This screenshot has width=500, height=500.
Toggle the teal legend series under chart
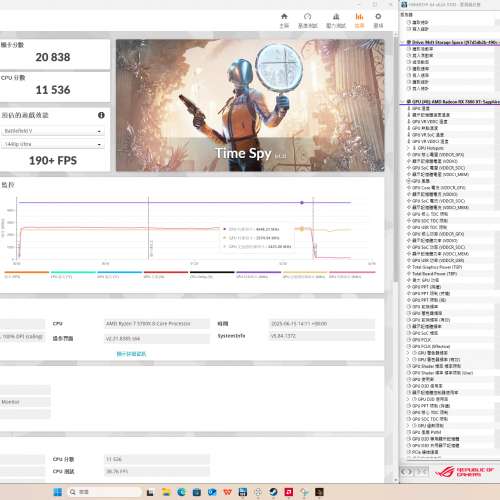click(x=73, y=275)
